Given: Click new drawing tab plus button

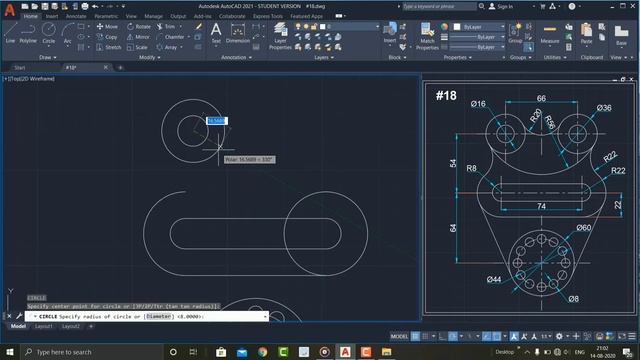Looking at the screenshot, I should 120,68.
